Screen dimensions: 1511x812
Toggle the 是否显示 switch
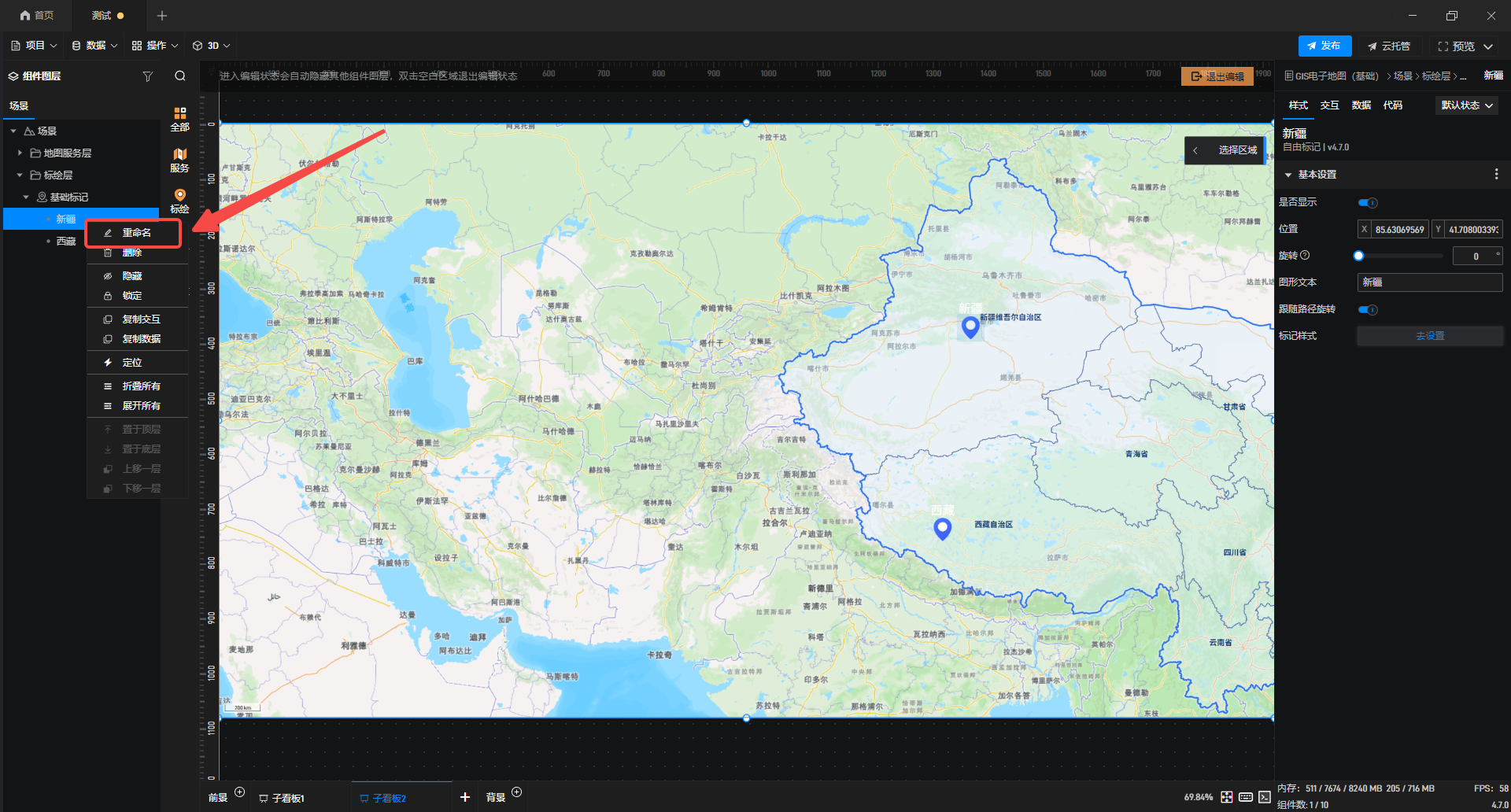(x=1368, y=203)
